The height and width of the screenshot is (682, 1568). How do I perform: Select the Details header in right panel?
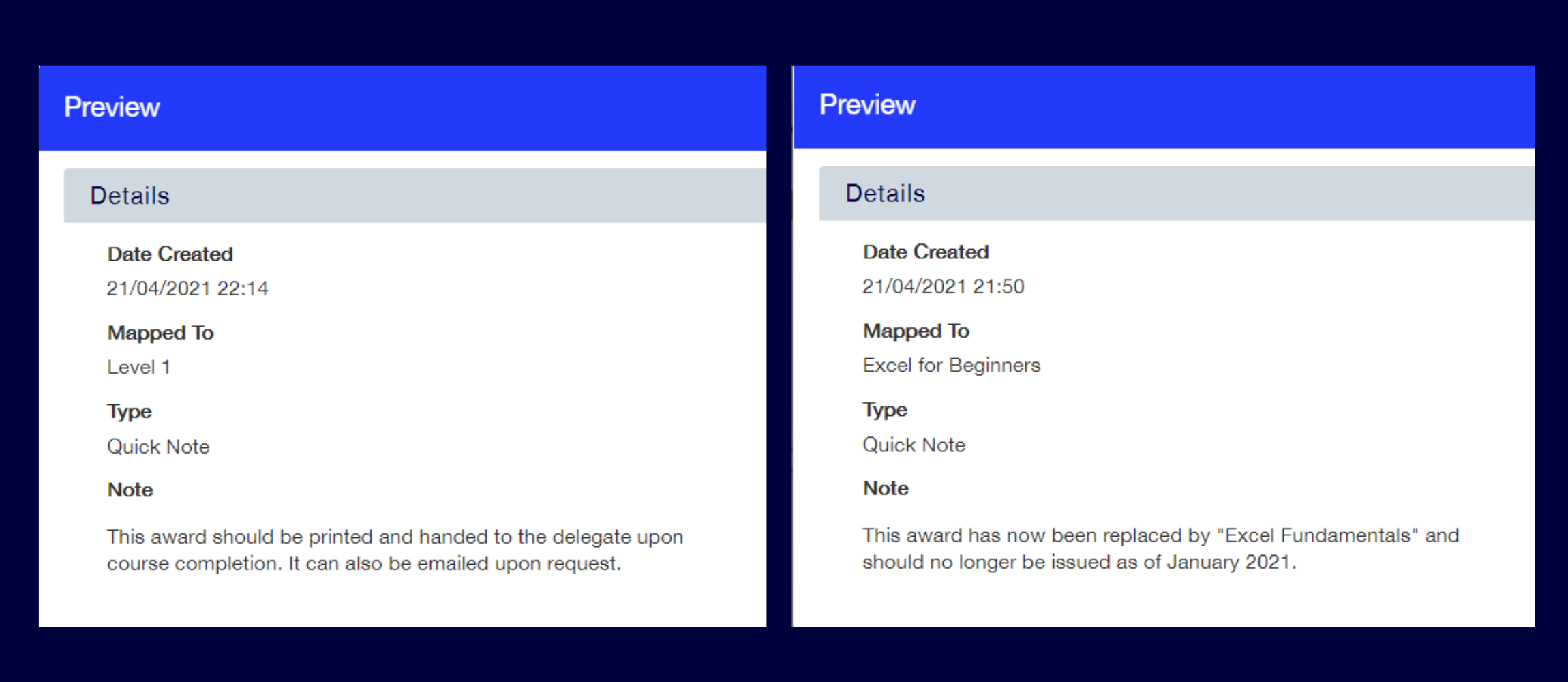coord(1177,194)
